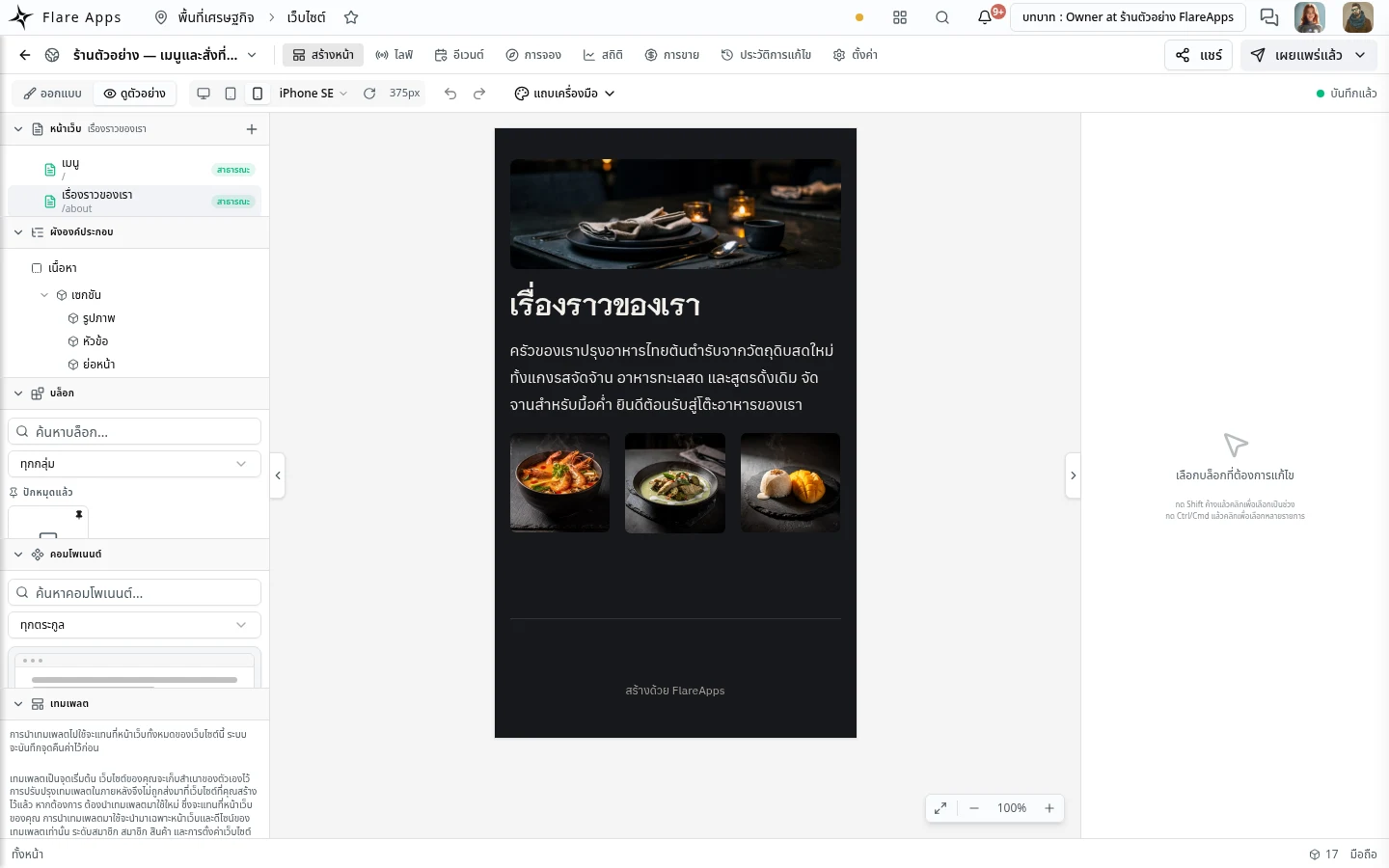Click the shrimp soup food thumbnail
1389x868 pixels.
559,483
